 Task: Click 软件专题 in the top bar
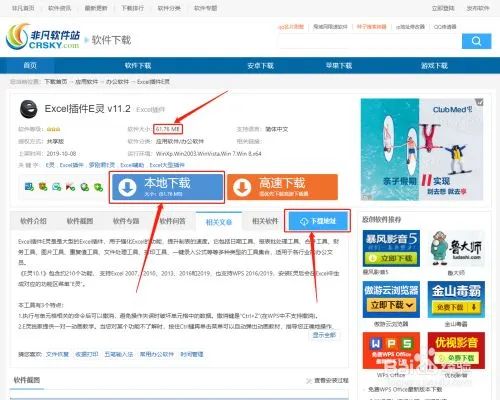pos(205,8)
